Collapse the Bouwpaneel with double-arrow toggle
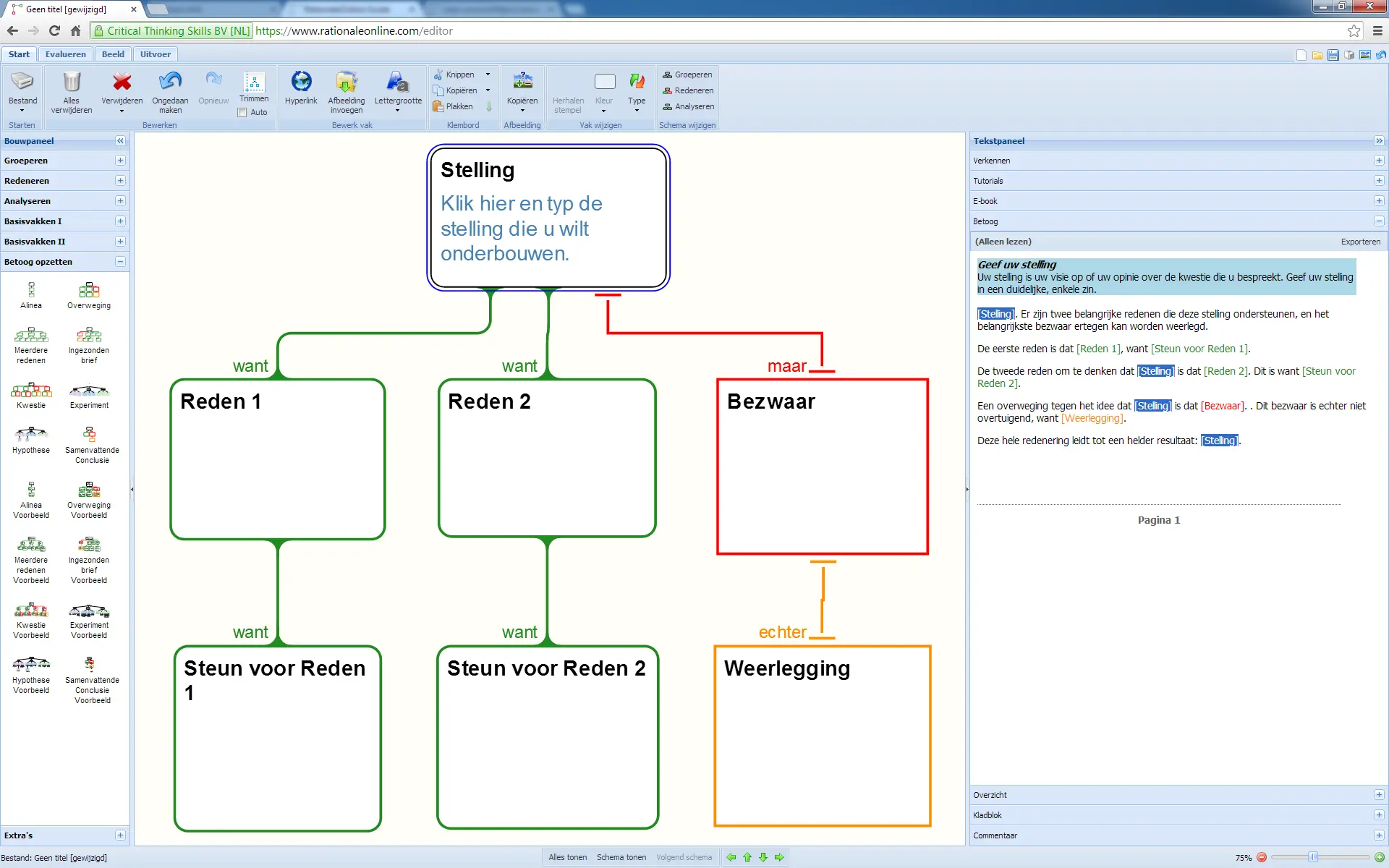 coord(120,141)
